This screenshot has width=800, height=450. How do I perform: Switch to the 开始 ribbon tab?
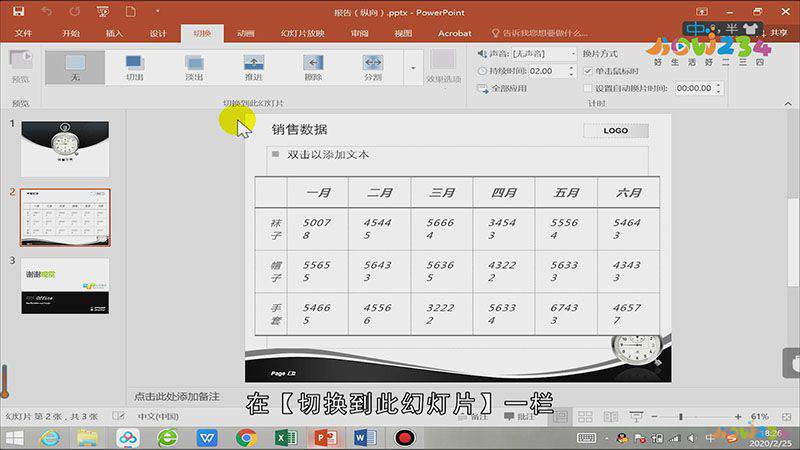click(70, 33)
